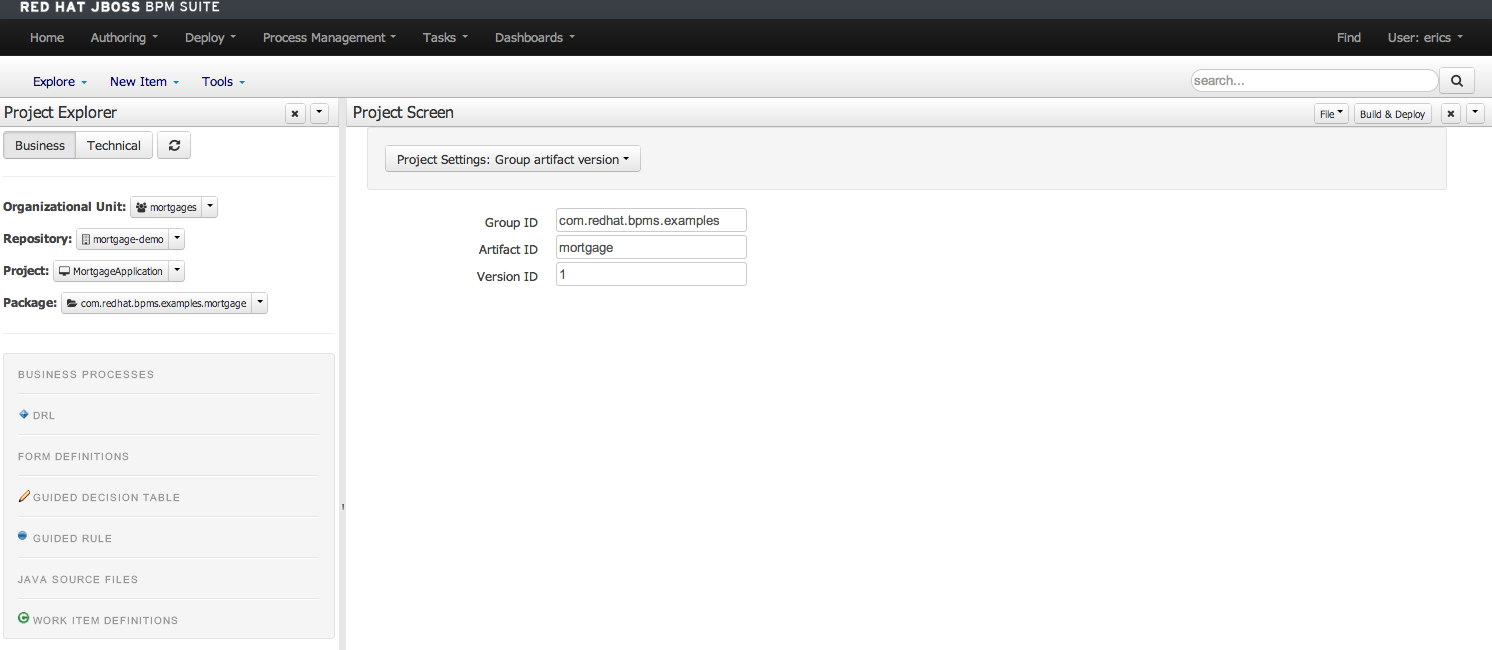This screenshot has height=650, width=1492.
Task: Open the Dashboards menu
Action: (535, 38)
